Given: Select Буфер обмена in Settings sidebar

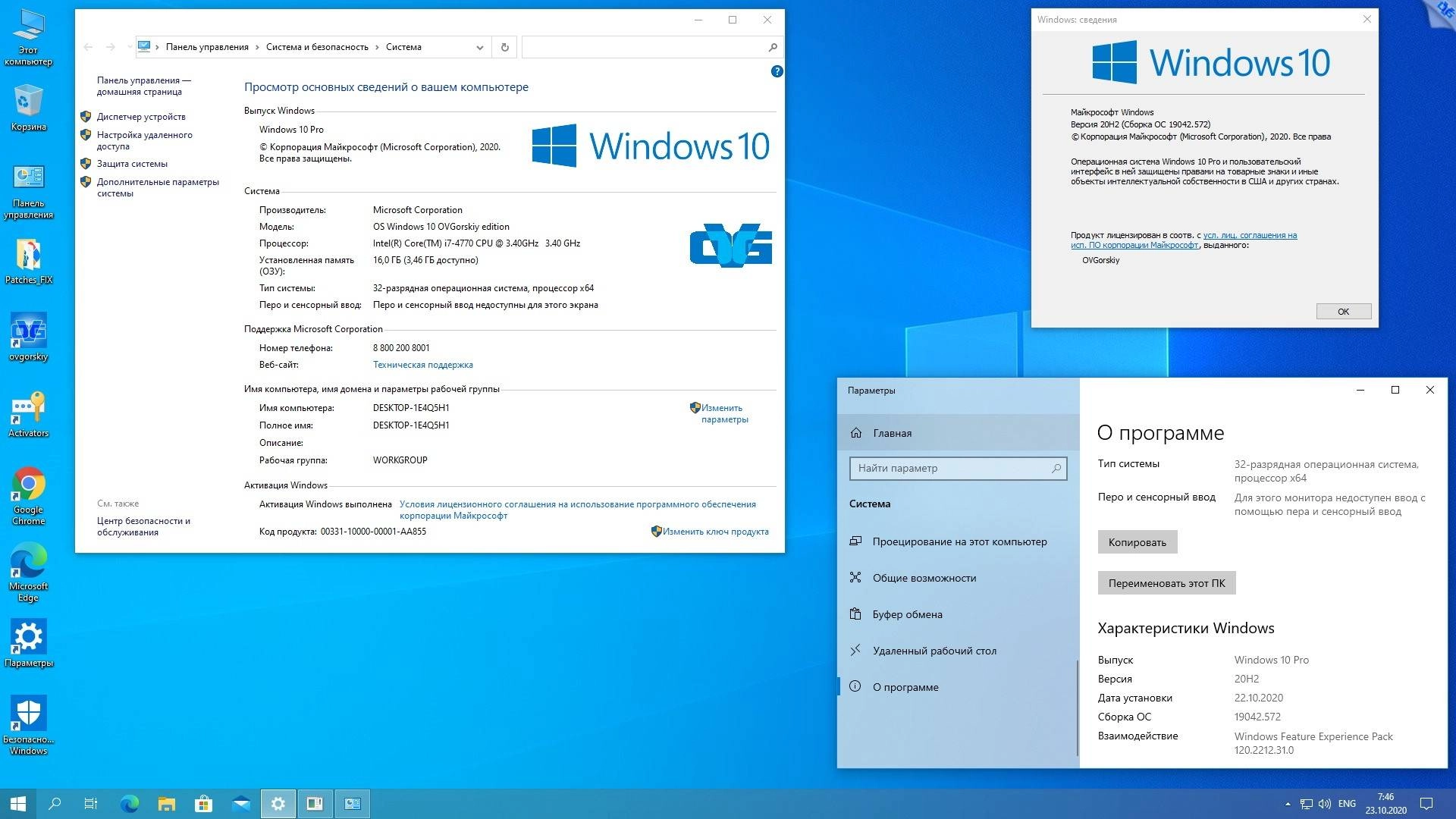Looking at the screenshot, I should [x=907, y=614].
